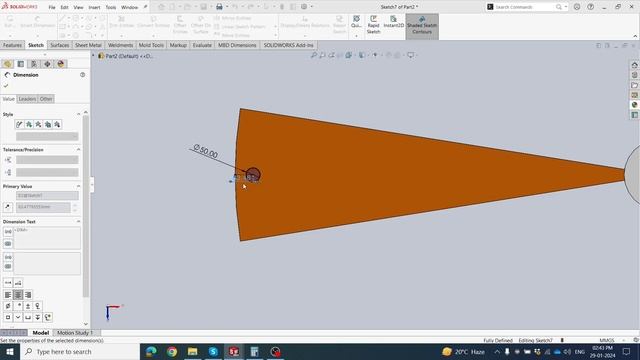Click the Save Style icon
The height and width of the screenshot is (360, 640).
[x=48, y=124]
